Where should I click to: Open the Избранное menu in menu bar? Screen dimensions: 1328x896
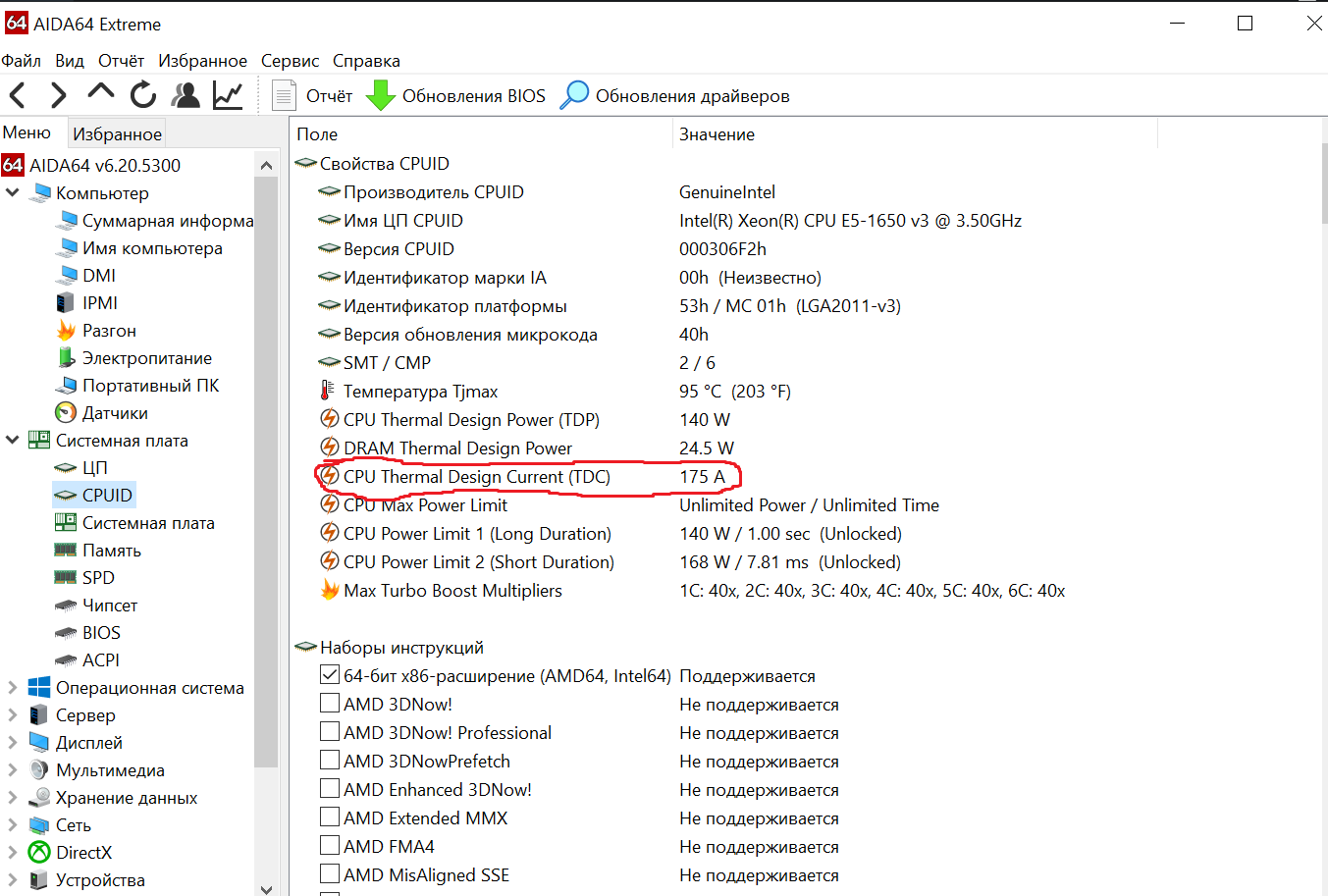pyautogui.click(x=202, y=61)
